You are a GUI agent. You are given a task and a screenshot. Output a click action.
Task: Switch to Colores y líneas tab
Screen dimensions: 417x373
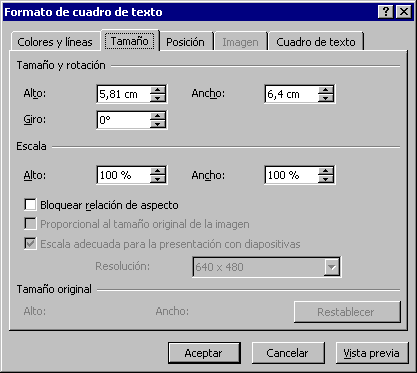(x=55, y=42)
